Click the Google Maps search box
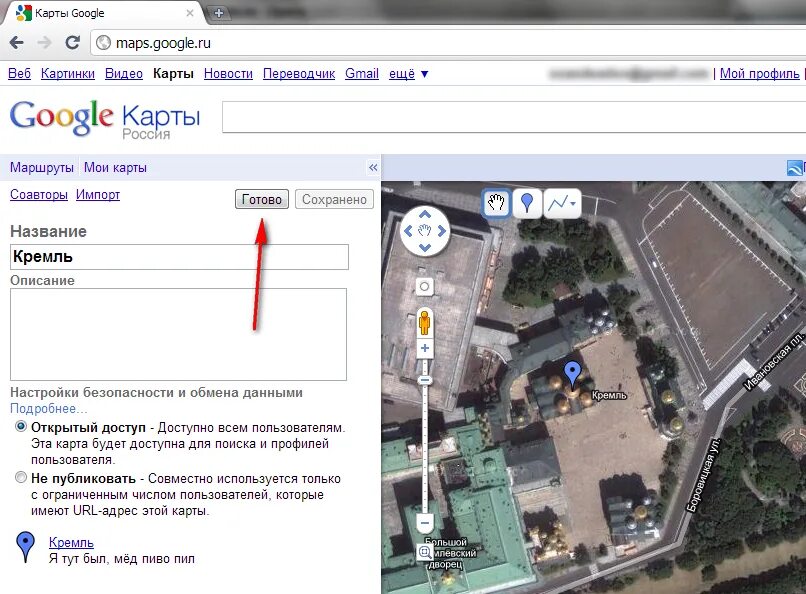The width and height of the screenshot is (806, 594). pos(514,117)
